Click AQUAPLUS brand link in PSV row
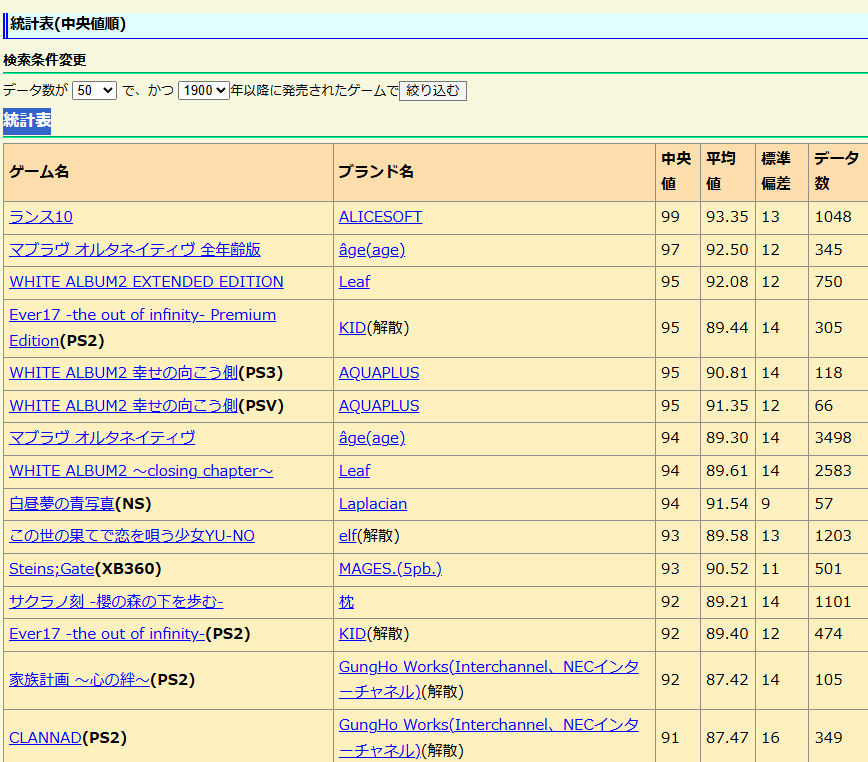The height and width of the screenshot is (762, 868). [379, 406]
